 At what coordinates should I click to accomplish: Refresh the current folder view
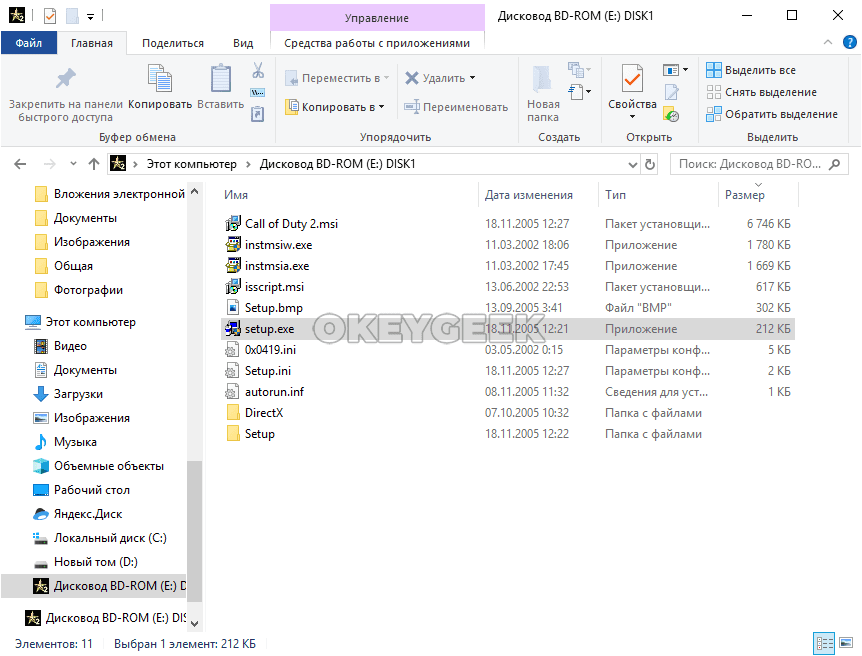click(x=650, y=164)
